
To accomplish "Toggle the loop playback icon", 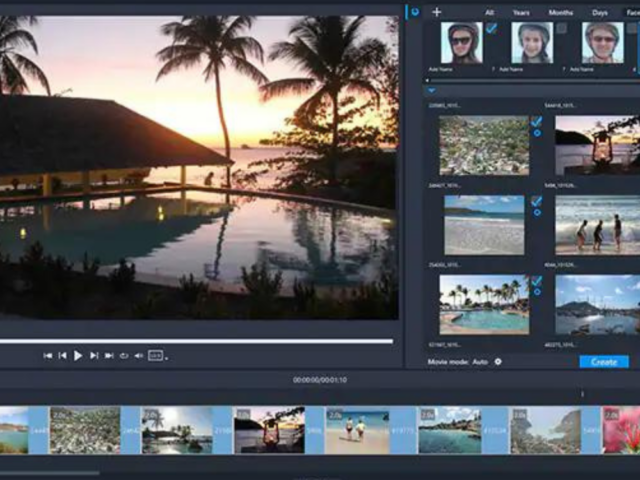I will coord(124,355).
